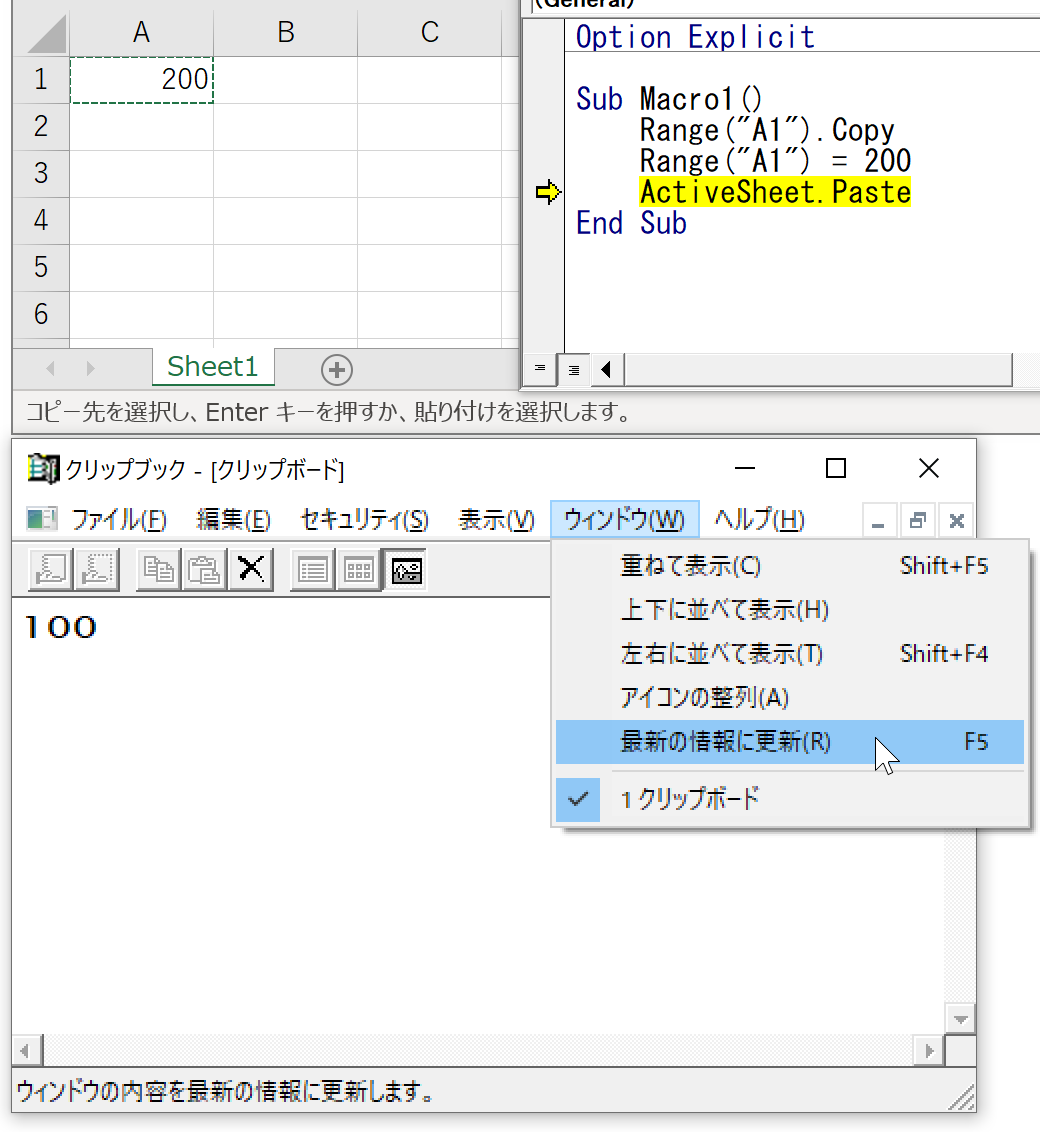Click the Procedure View icon in VBA editor
Image resolution: width=1040 pixels, height=1132 pixels.
[540, 369]
